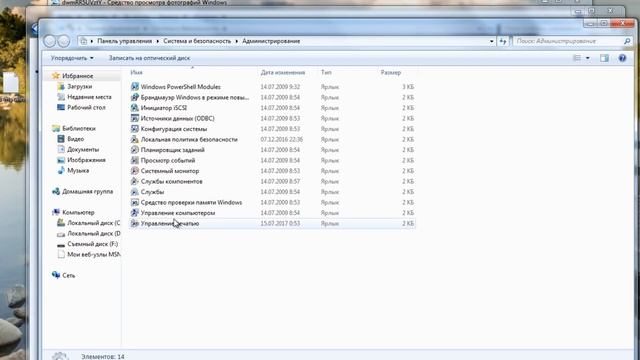This screenshot has width=640, height=360.
Task: Click the search magnifier icon
Action: [x=627, y=41]
